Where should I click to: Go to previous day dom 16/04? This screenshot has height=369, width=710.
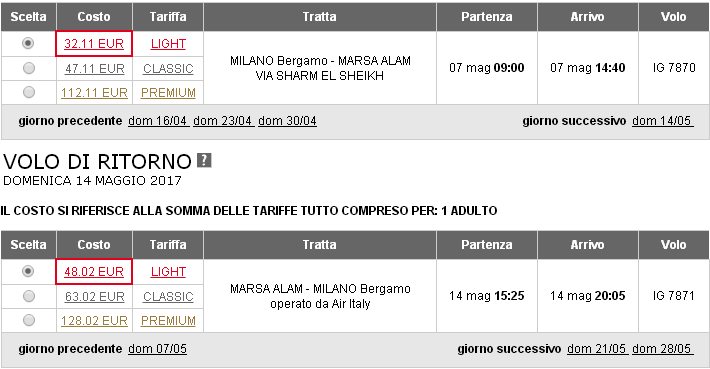coord(158,121)
